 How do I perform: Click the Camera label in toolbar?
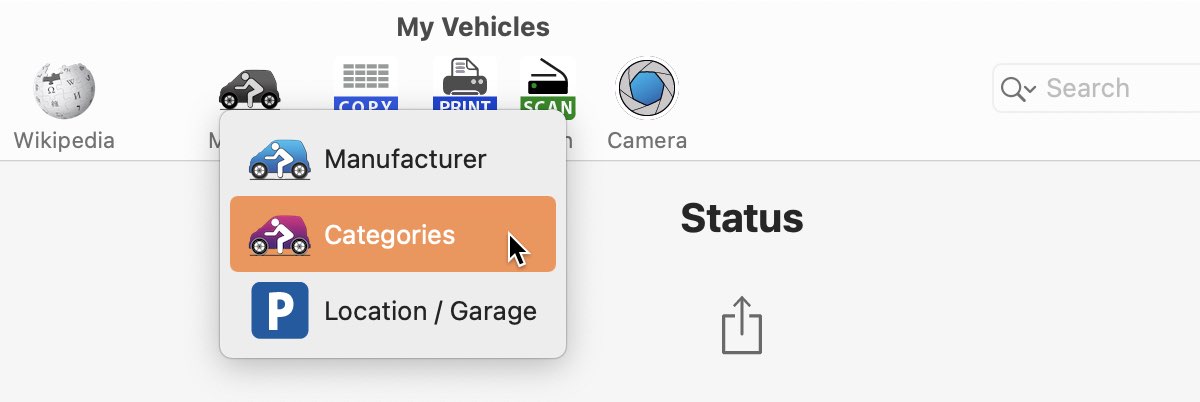click(x=647, y=141)
